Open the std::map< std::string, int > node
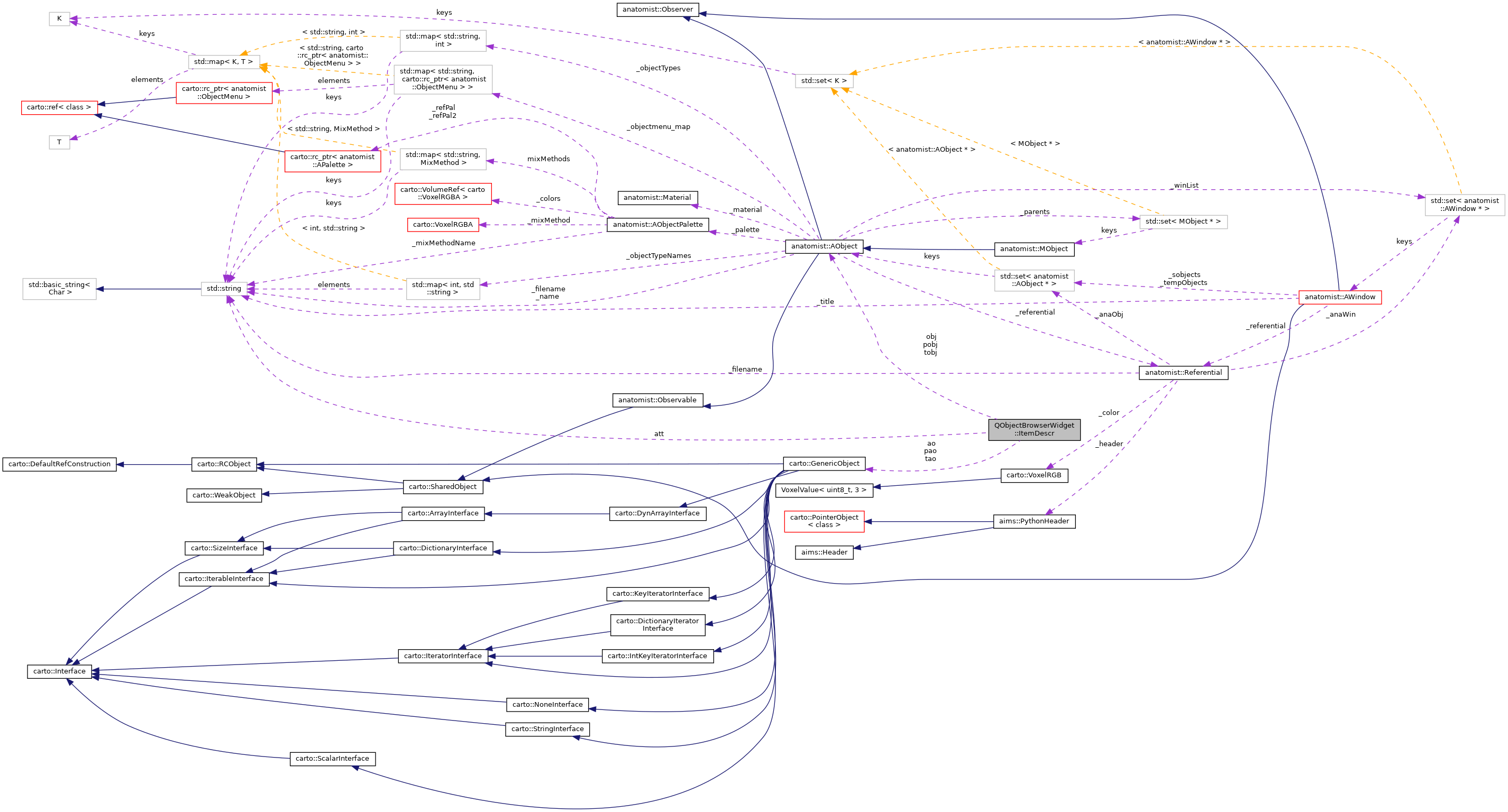This screenshot has height=812, width=1508. click(x=443, y=40)
